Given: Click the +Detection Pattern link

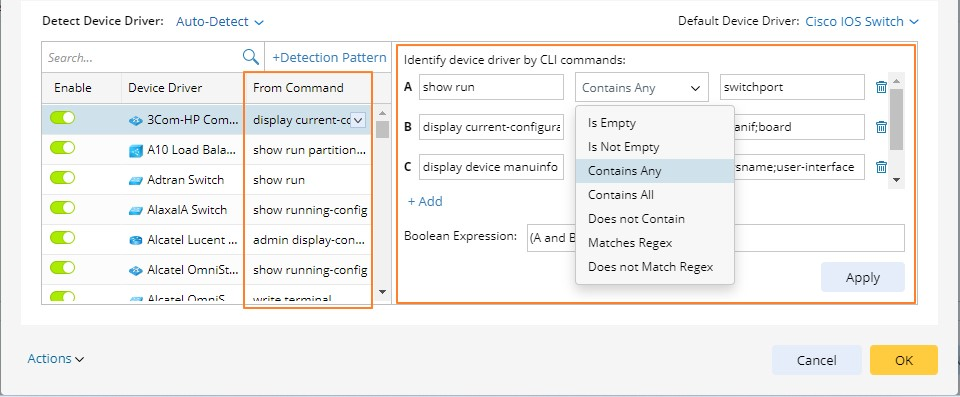Looking at the screenshot, I should click(329, 58).
